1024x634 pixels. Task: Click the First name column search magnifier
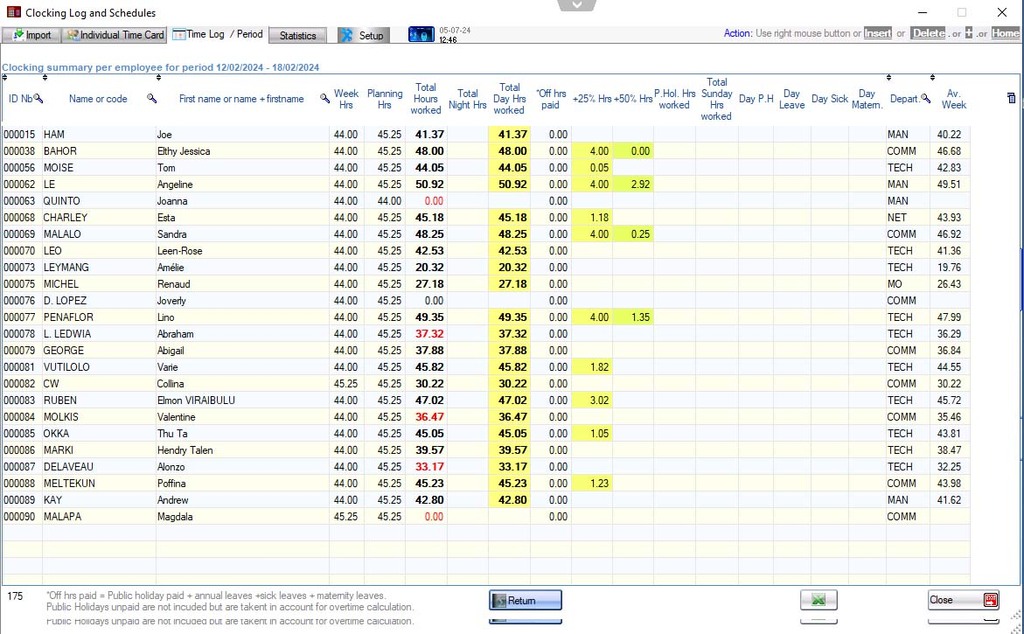pos(325,98)
